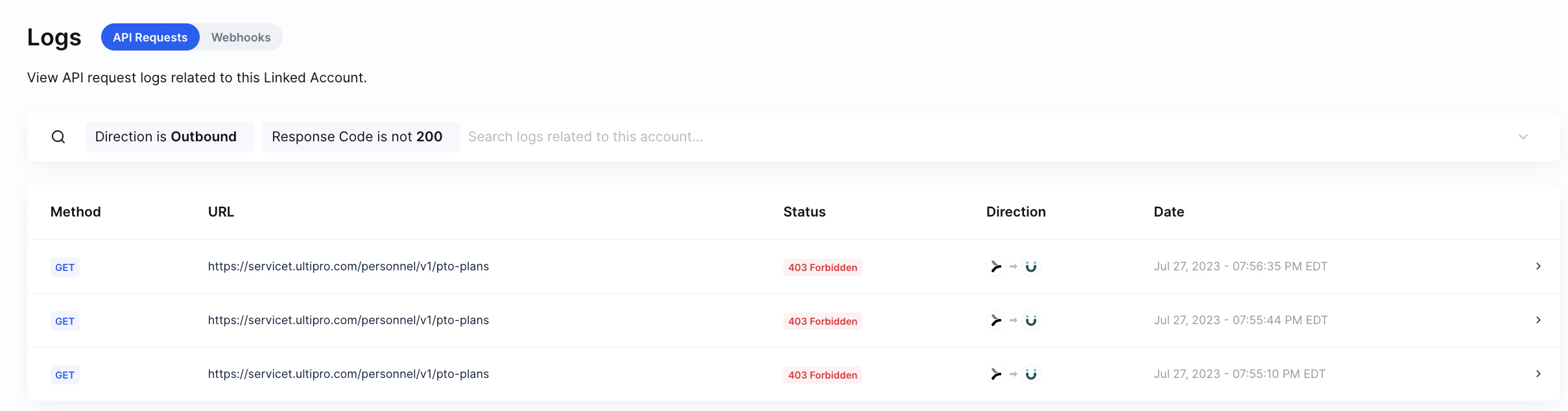Click the search magnifier icon
This screenshot has height=411, width=1568.
(x=58, y=137)
